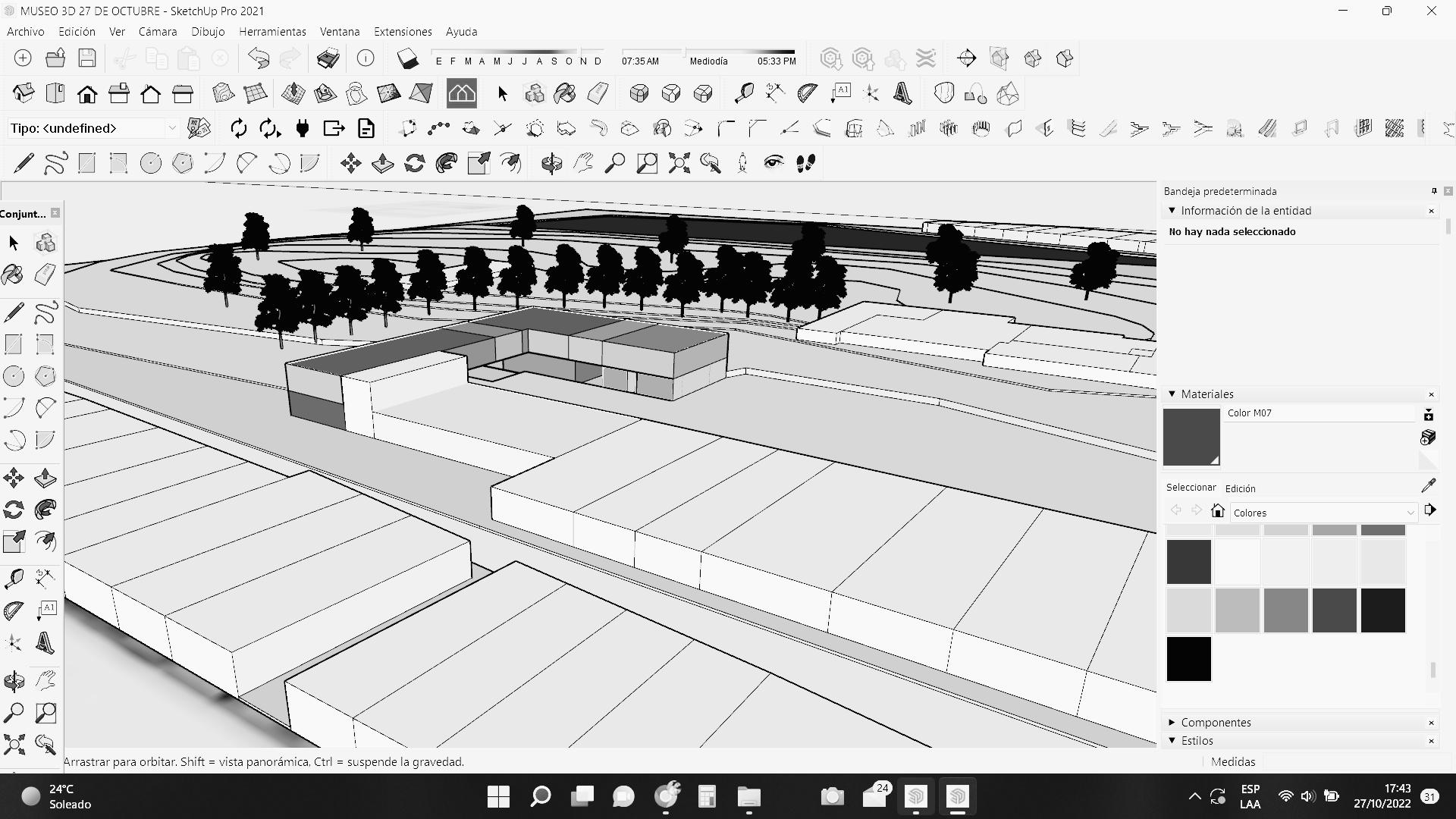1456x819 pixels.
Task: Toggle the Look Around eye tool
Action: (x=773, y=163)
